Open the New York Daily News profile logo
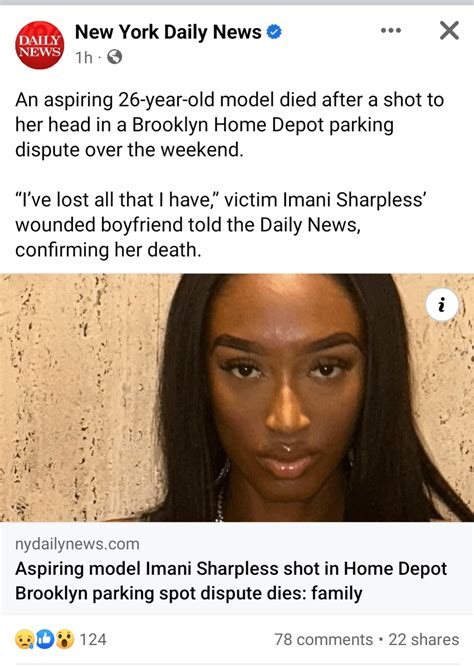The width and height of the screenshot is (474, 667). click(x=40, y=45)
